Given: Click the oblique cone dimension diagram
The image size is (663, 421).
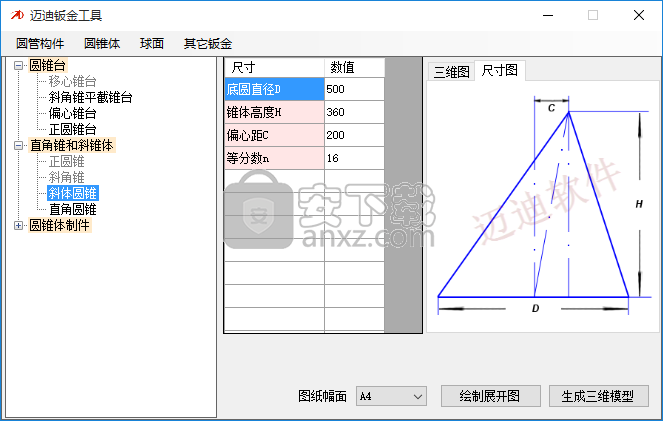Looking at the screenshot, I should click(x=543, y=206).
